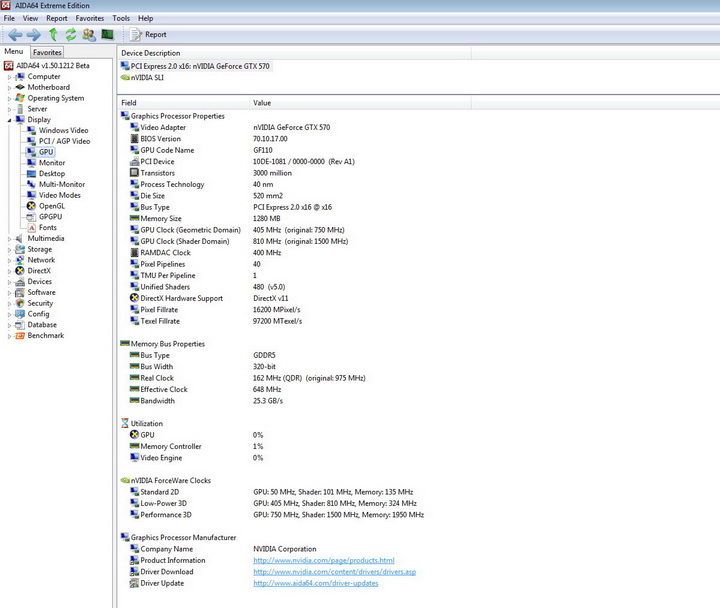The image size is (720, 608).
Task: Open the aida64.com driver-updates link
Action: pyautogui.click(x=315, y=583)
